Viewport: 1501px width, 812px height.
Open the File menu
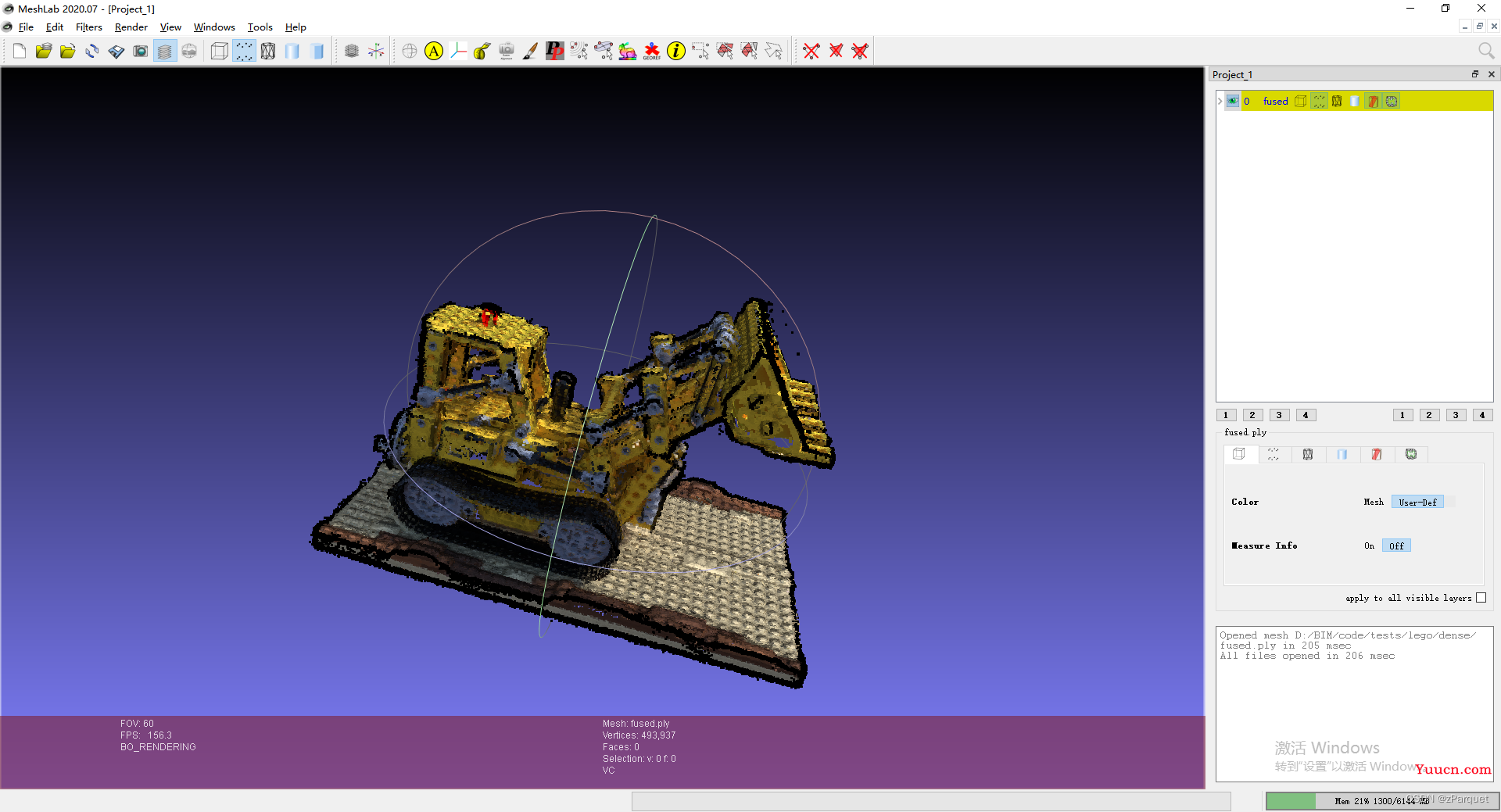[x=26, y=27]
